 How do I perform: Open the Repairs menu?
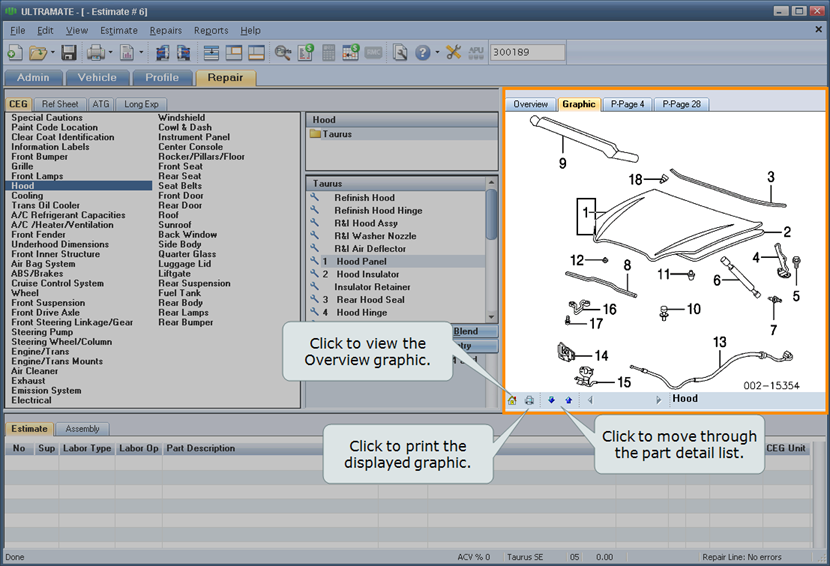tap(166, 31)
